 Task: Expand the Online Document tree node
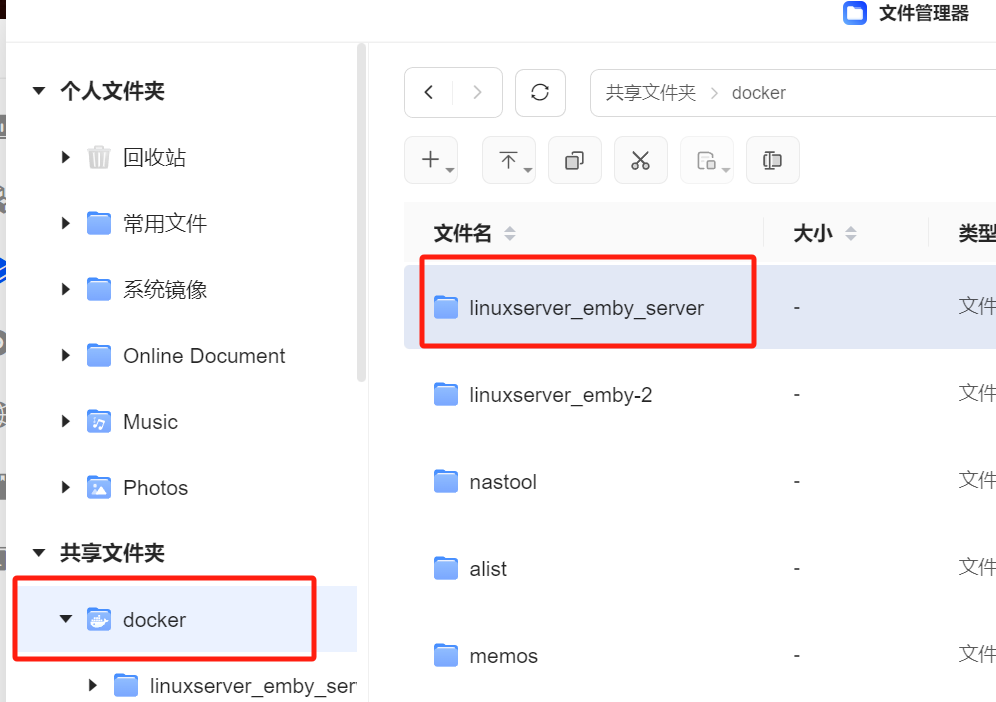(x=65, y=356)
